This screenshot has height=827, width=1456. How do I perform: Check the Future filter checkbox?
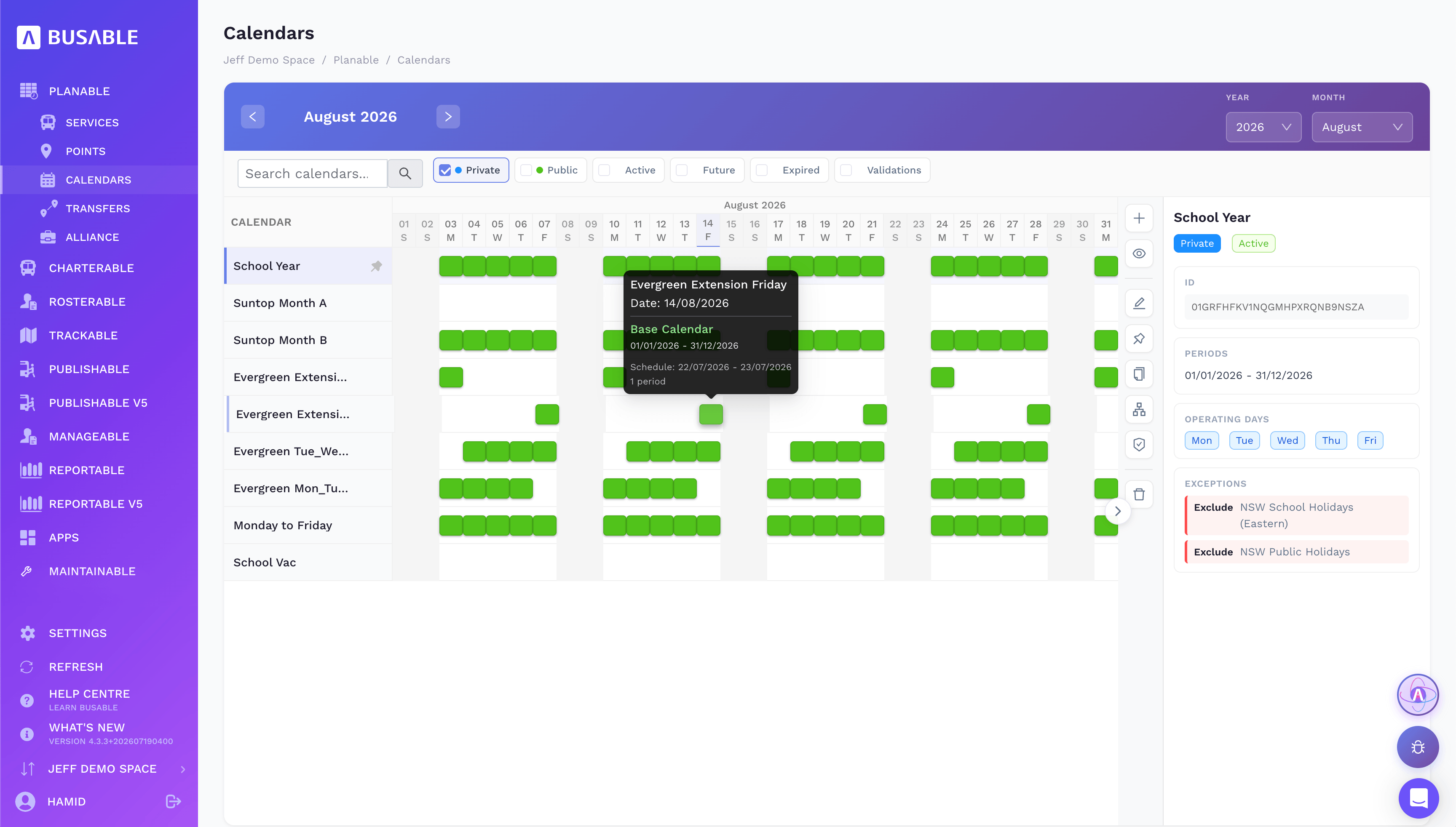pyautogui.click(x=682, y=171)
